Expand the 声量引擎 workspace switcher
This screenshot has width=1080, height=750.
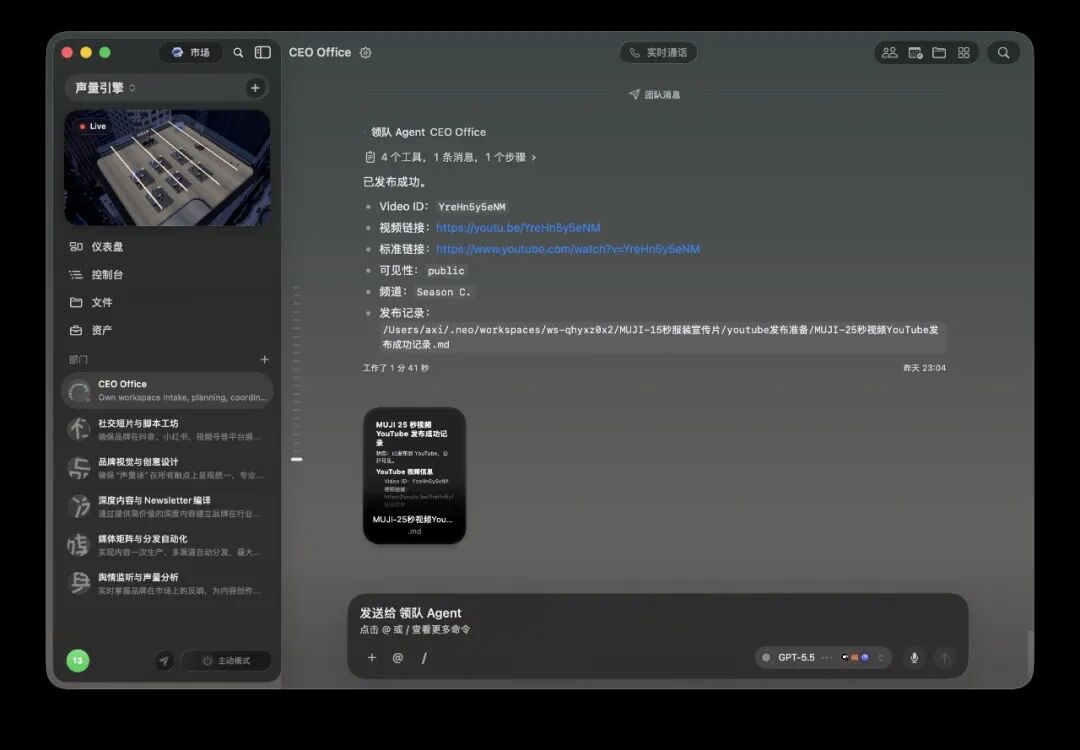tap(105, 87)
